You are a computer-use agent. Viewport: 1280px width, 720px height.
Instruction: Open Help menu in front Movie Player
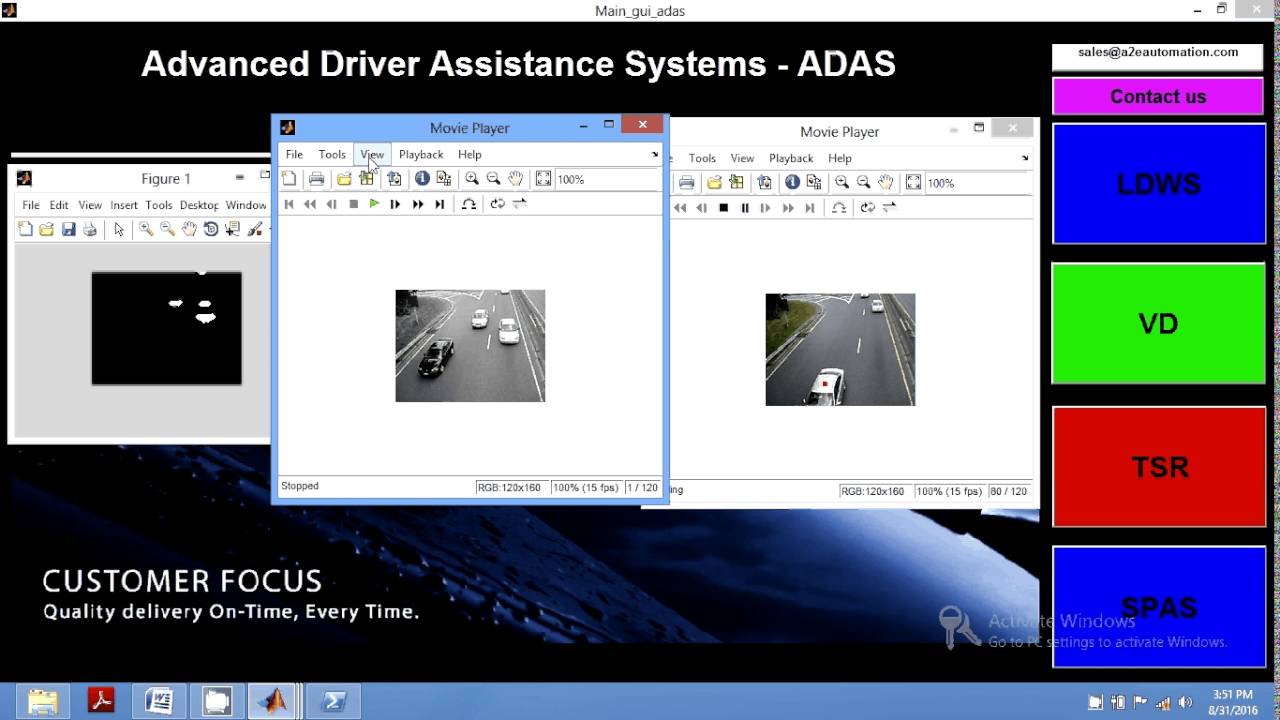tap(470, 155)
